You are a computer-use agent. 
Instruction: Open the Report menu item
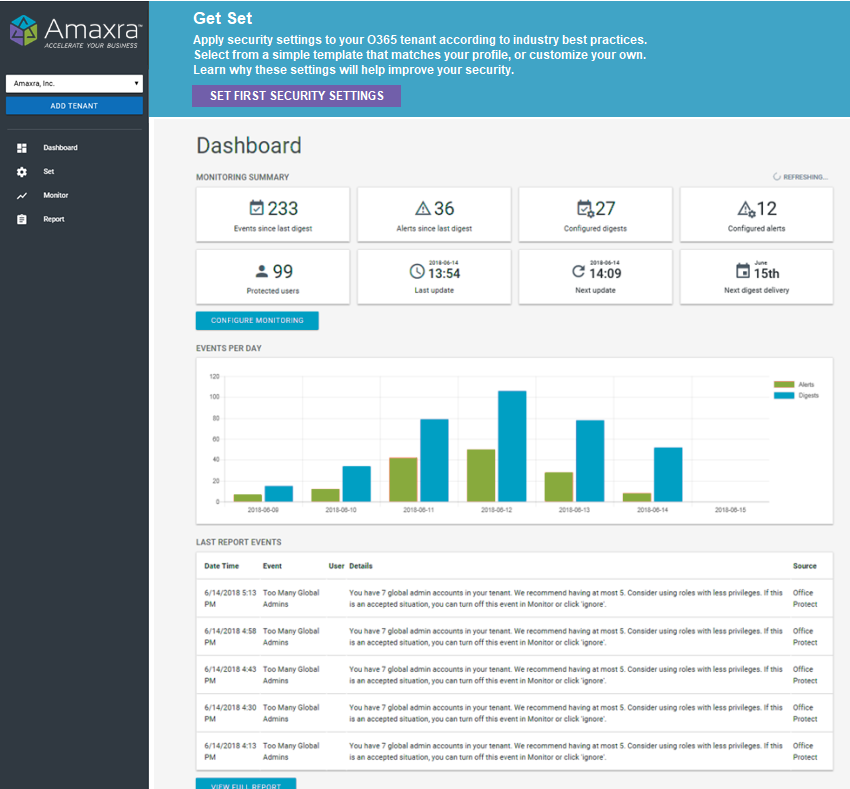pyautogui.click(x=54, y=219)
